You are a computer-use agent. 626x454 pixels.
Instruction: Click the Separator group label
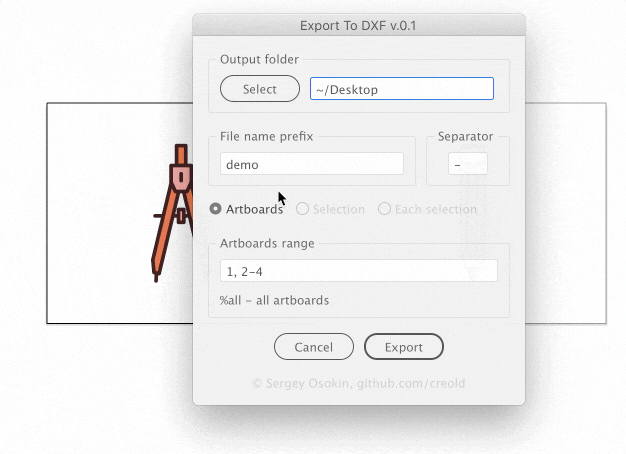click(x=466, y=137)
